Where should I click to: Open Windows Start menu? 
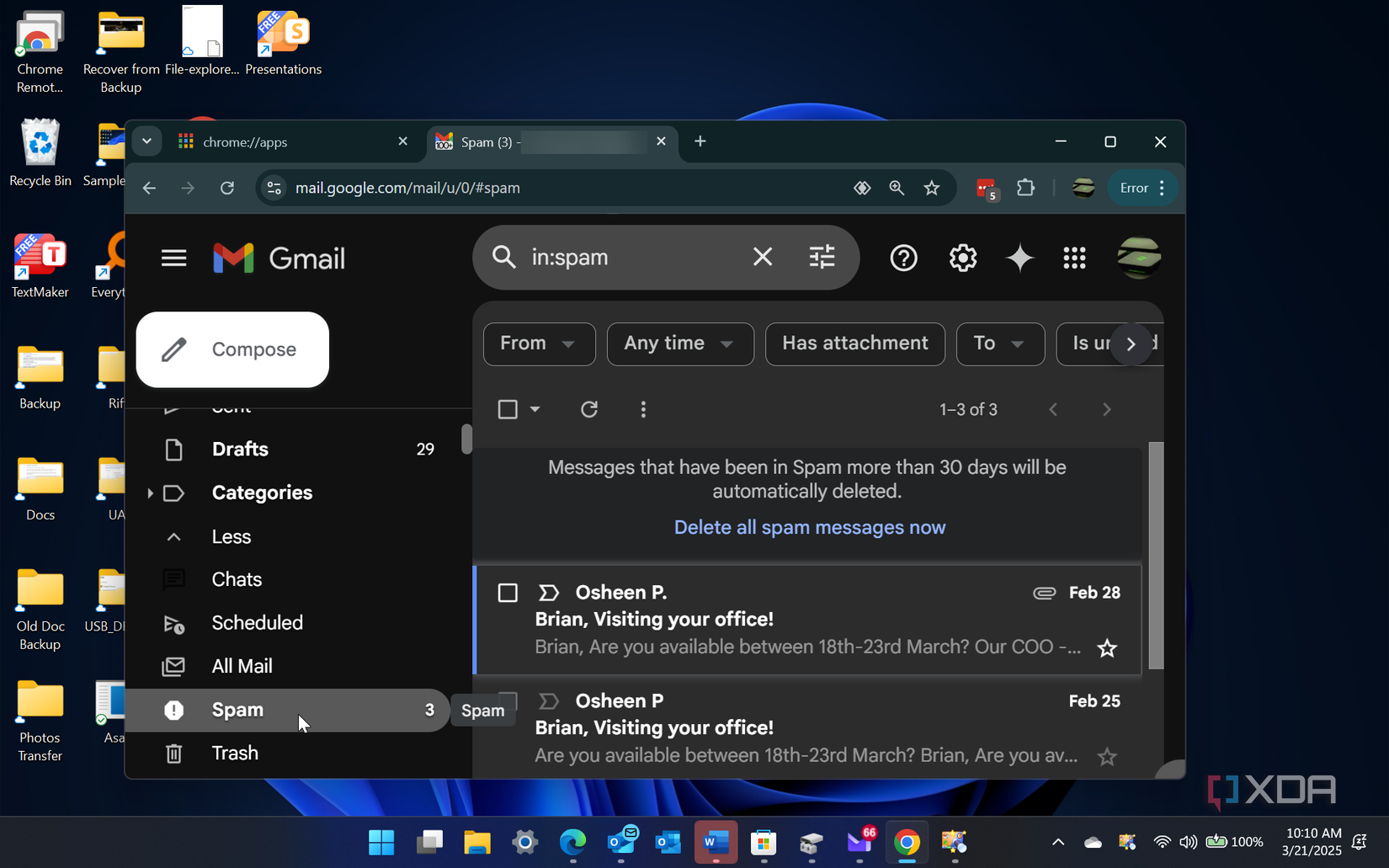[381, 842]
